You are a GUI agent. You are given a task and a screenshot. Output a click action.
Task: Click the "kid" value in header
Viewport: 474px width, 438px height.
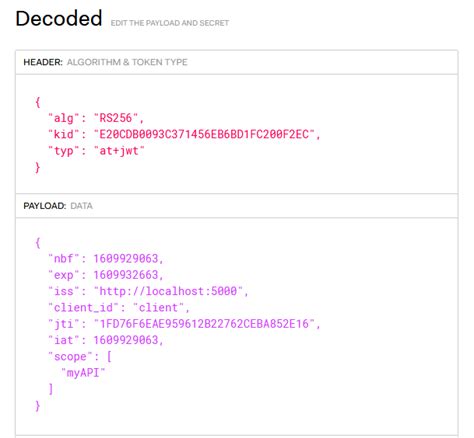[204, 134]
